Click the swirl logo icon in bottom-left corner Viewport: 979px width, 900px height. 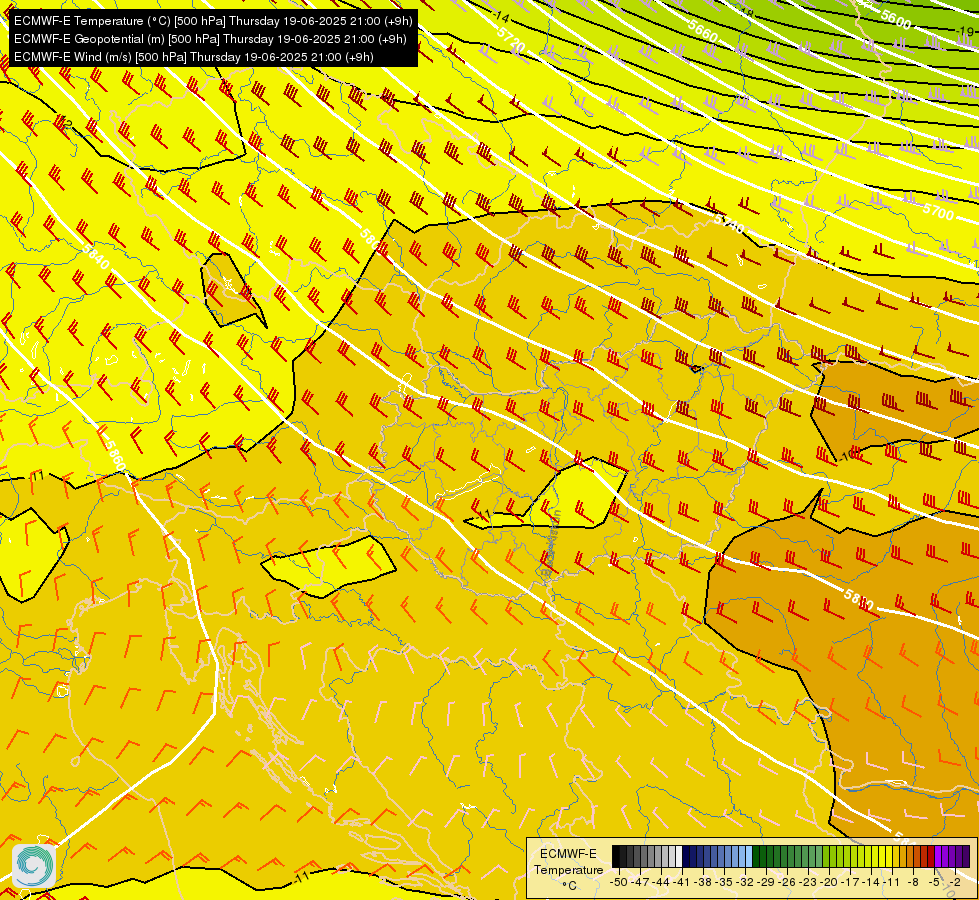point(34,866)
